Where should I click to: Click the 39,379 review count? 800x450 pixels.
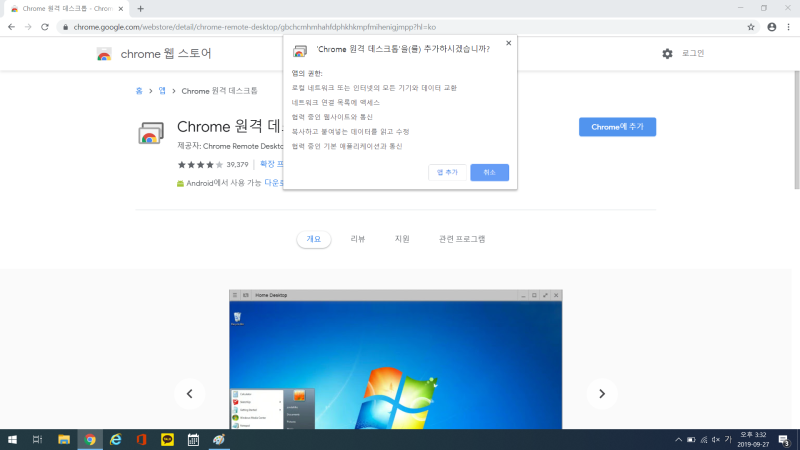237,165
